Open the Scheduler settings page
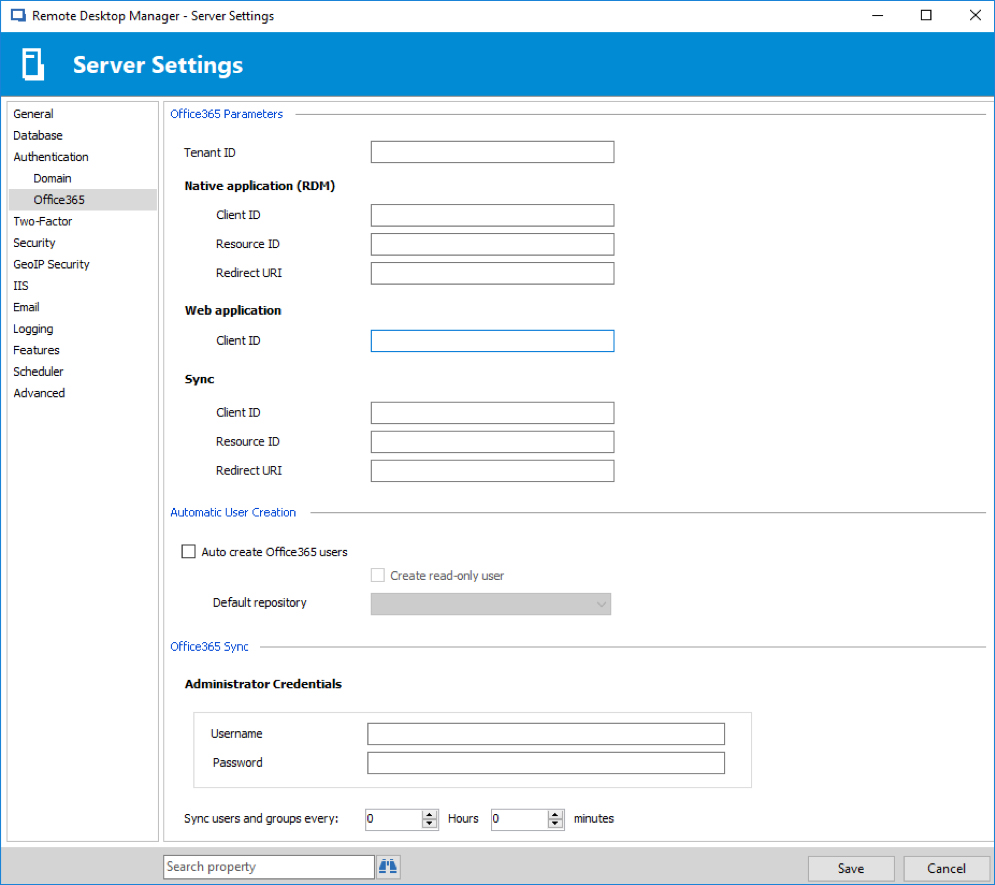Image resolution: width=995 pixels, height=885 pixels. click(38, 371)
